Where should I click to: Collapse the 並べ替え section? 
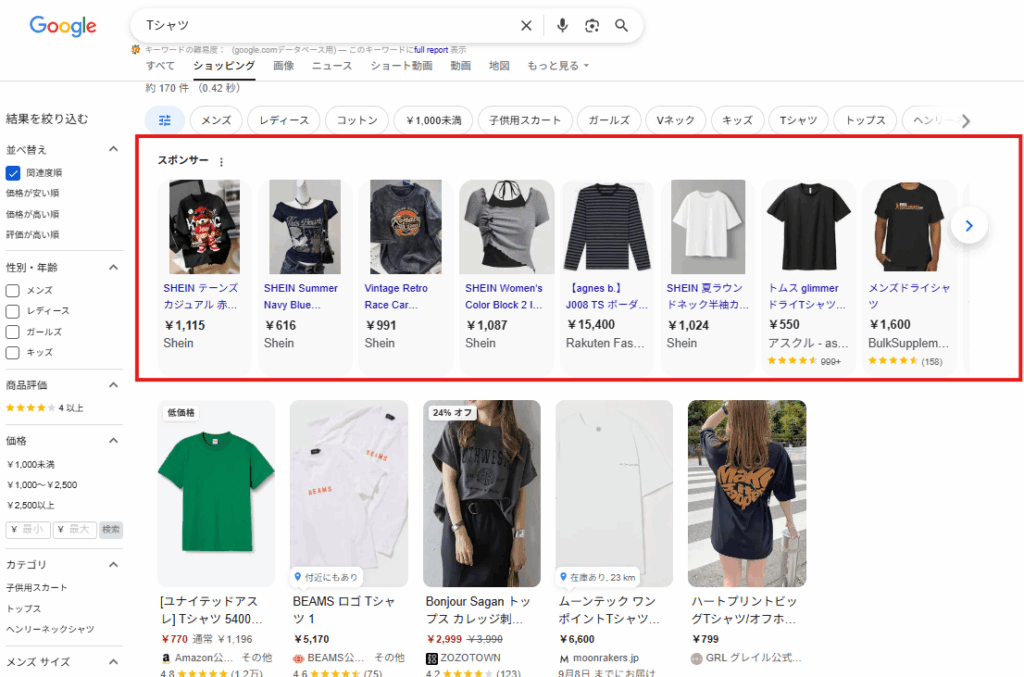(x=114, y=150)
